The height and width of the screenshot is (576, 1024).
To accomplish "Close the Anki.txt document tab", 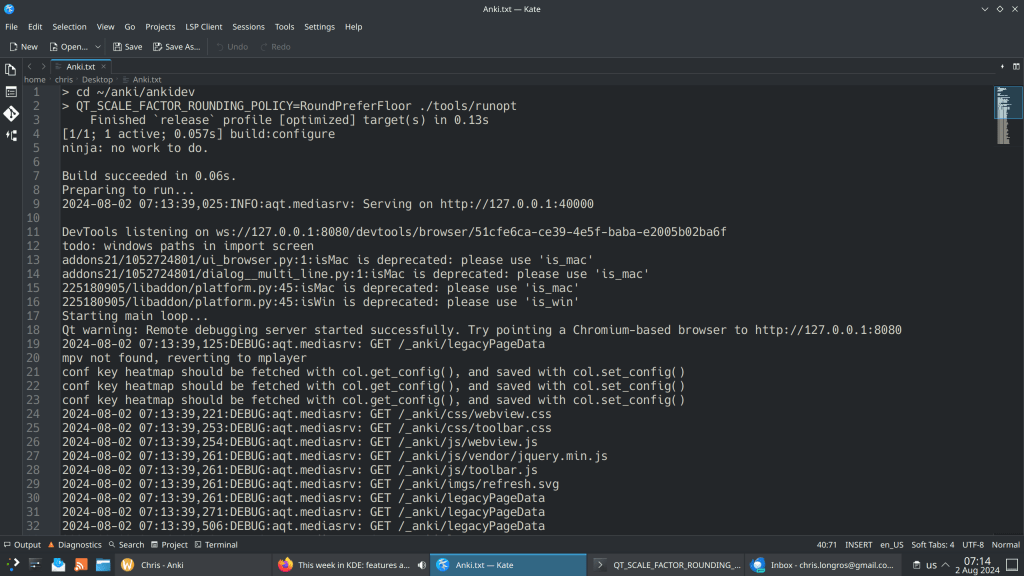I will (x=104, y=67).
